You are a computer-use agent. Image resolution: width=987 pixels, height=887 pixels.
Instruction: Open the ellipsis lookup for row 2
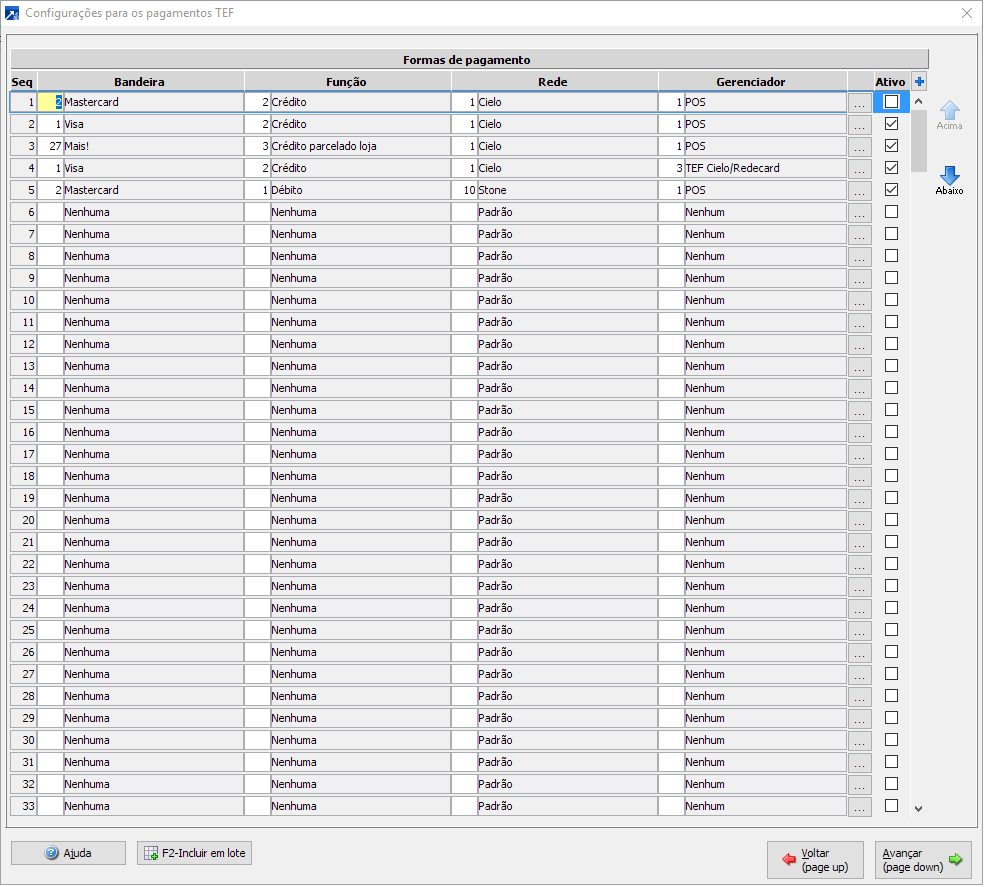coord(859,125)
